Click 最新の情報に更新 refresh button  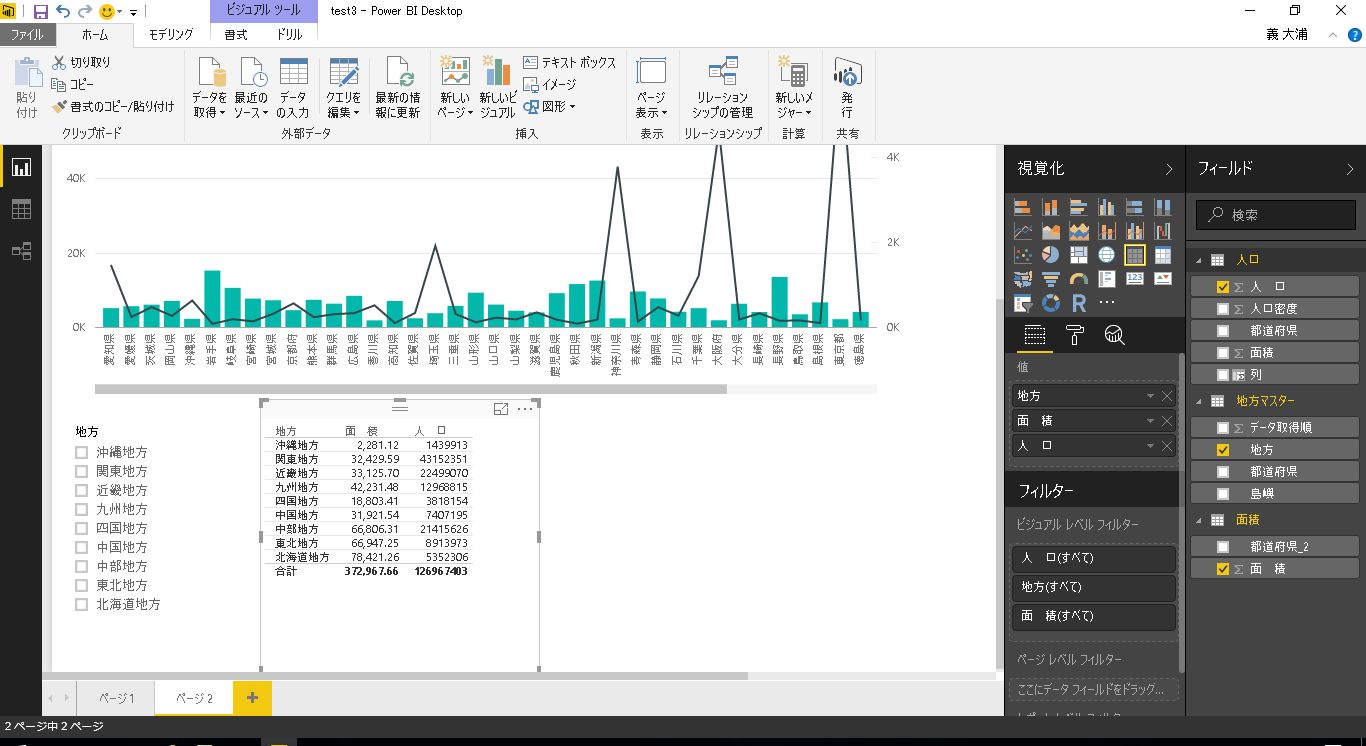398,88
